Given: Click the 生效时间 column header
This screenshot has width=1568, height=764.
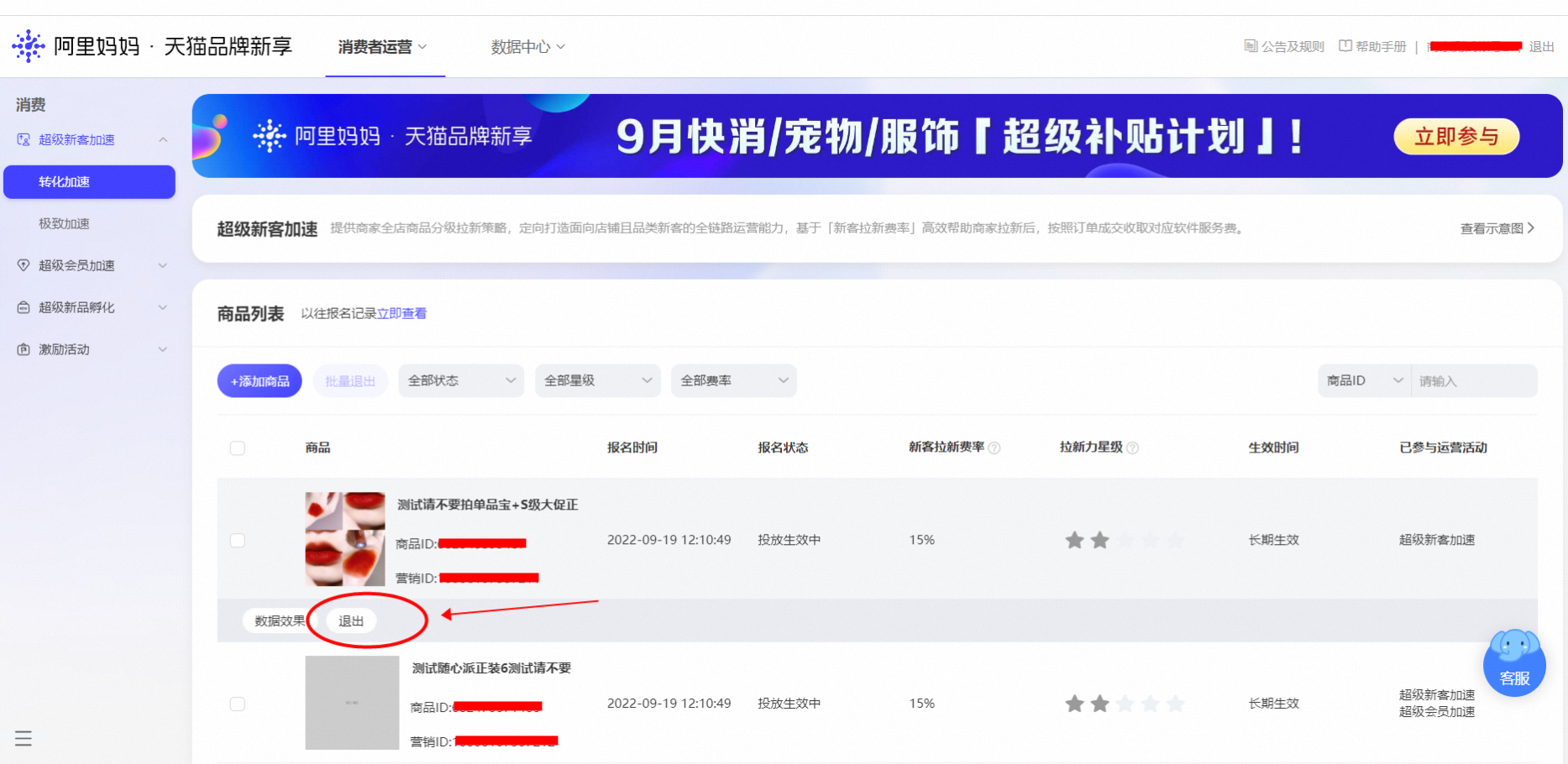Looking at the screenshot, I should click(x=1273, y=447).
